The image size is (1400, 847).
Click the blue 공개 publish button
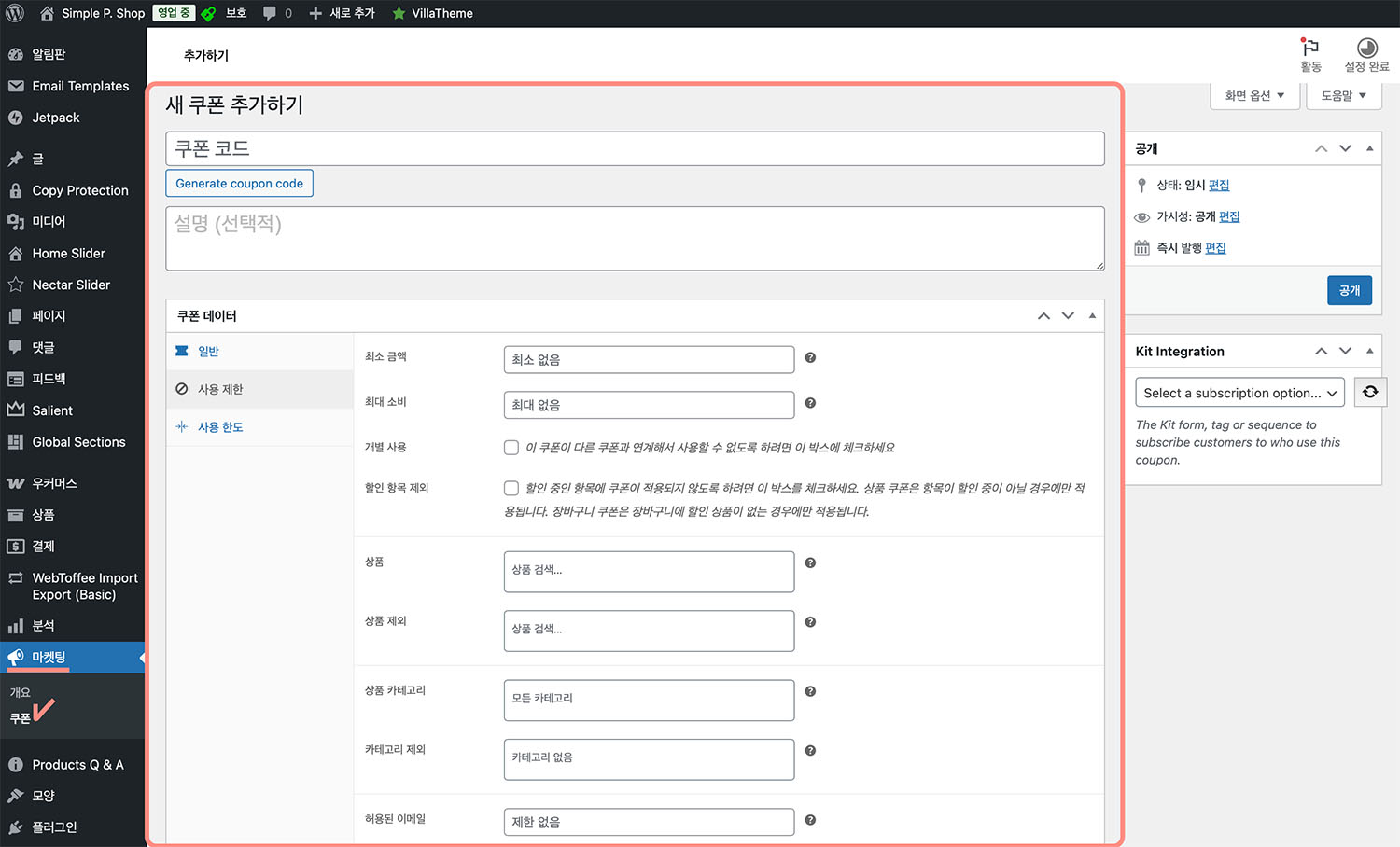click(1350, 290)
